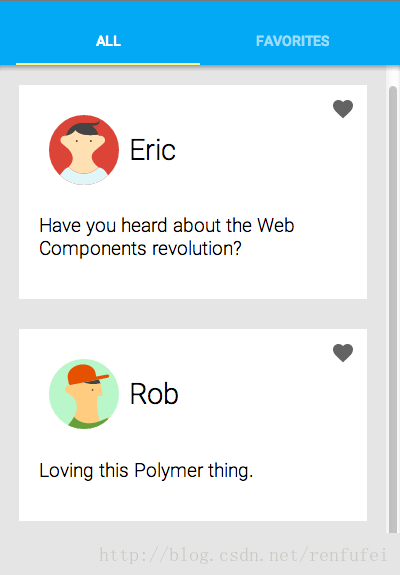
Task: Click the name Rob in the second card
Action: pos(154,394)
